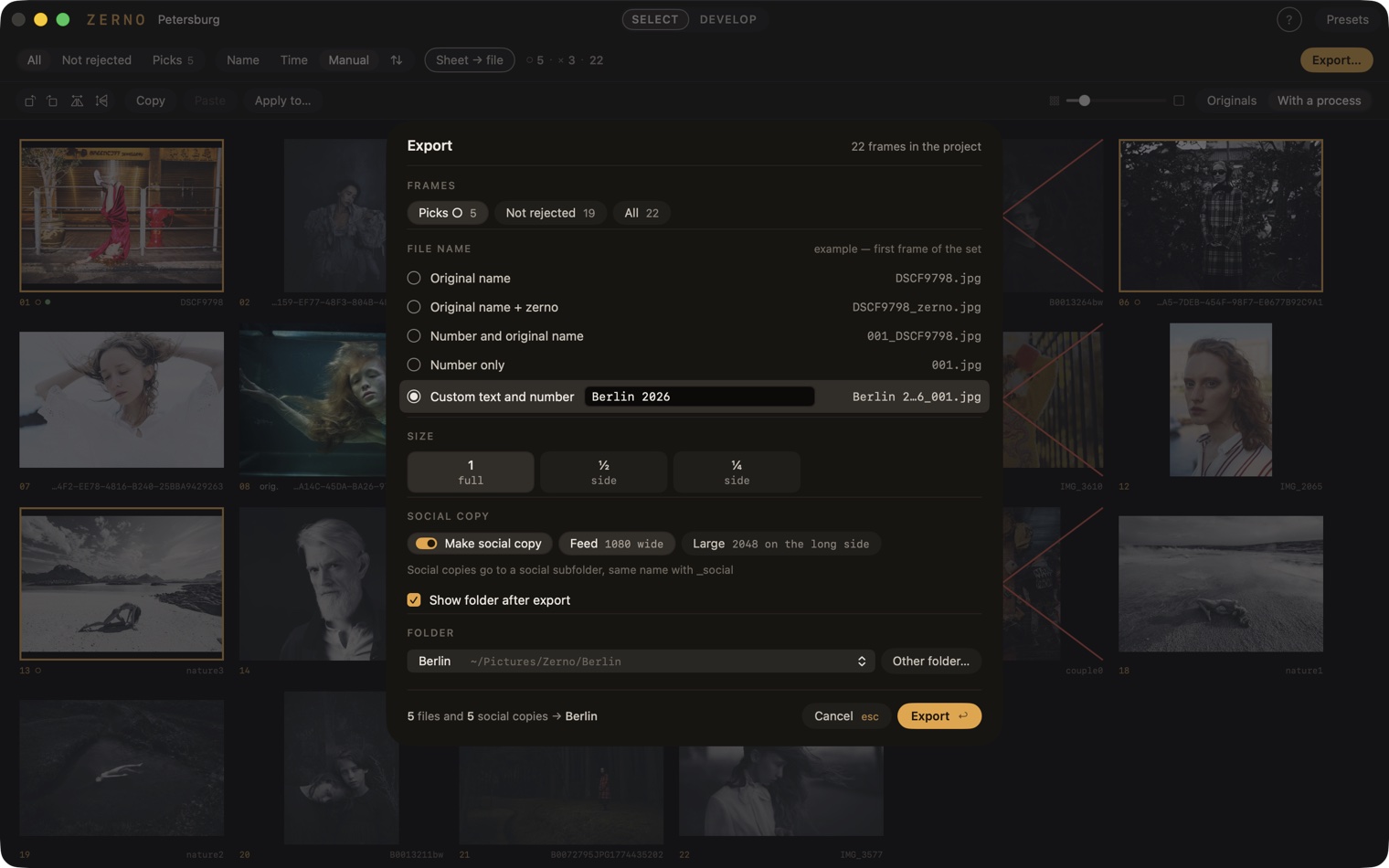Image resolution: width=1389 pixels, height=868 pixels.
Task: Choose the full size option
Action: (471, 471)
